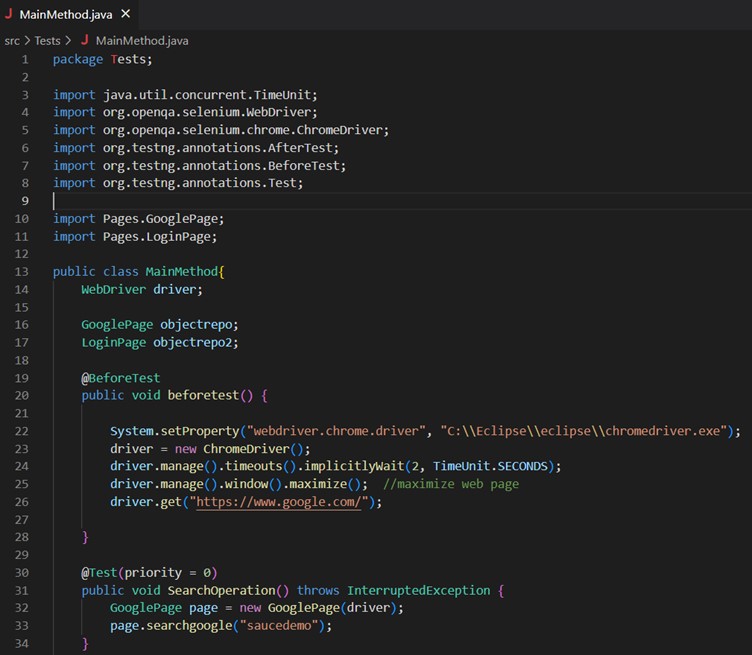Click 'Pages.LoginPage' import text

pyautogui.click(x=157, y=236)
